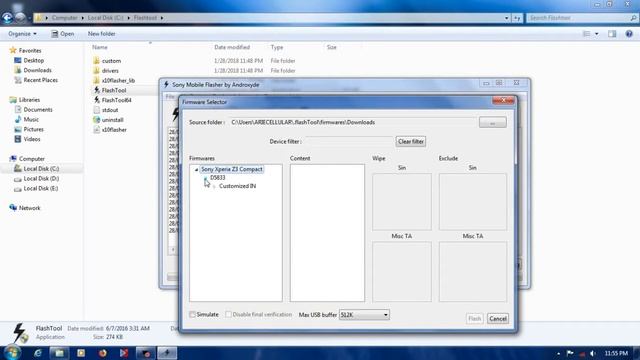Open the Max USB buffer dropdown

pyautogui.click(x=364, y=315)
